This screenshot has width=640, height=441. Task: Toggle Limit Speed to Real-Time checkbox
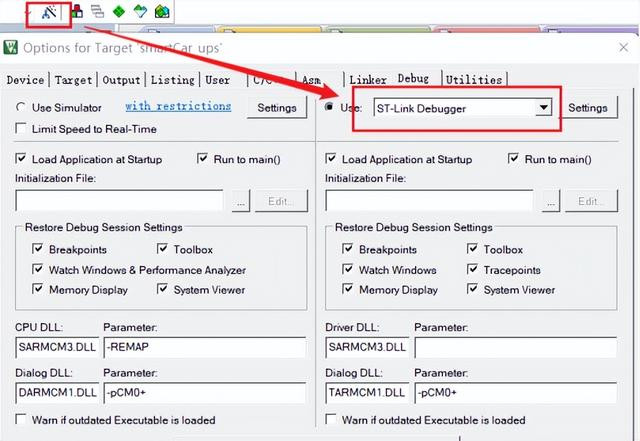[20, 128]
